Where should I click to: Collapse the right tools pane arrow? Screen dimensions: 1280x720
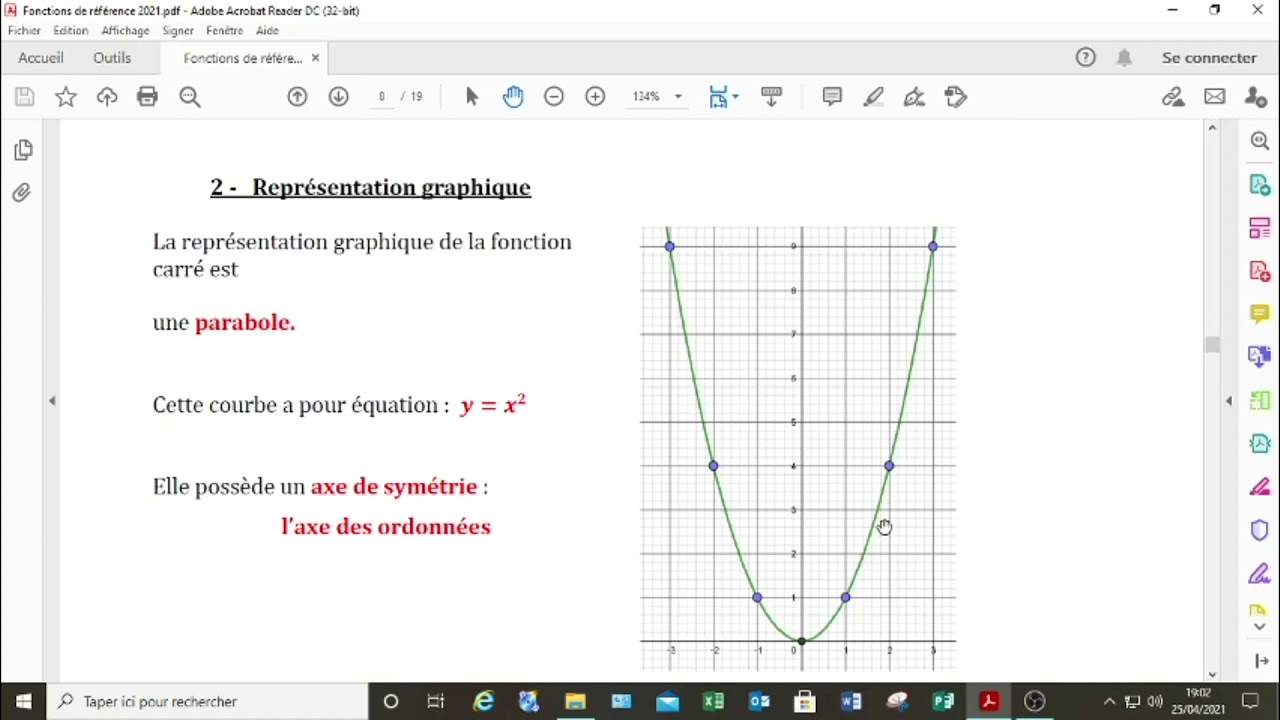tap(1229, 401)
